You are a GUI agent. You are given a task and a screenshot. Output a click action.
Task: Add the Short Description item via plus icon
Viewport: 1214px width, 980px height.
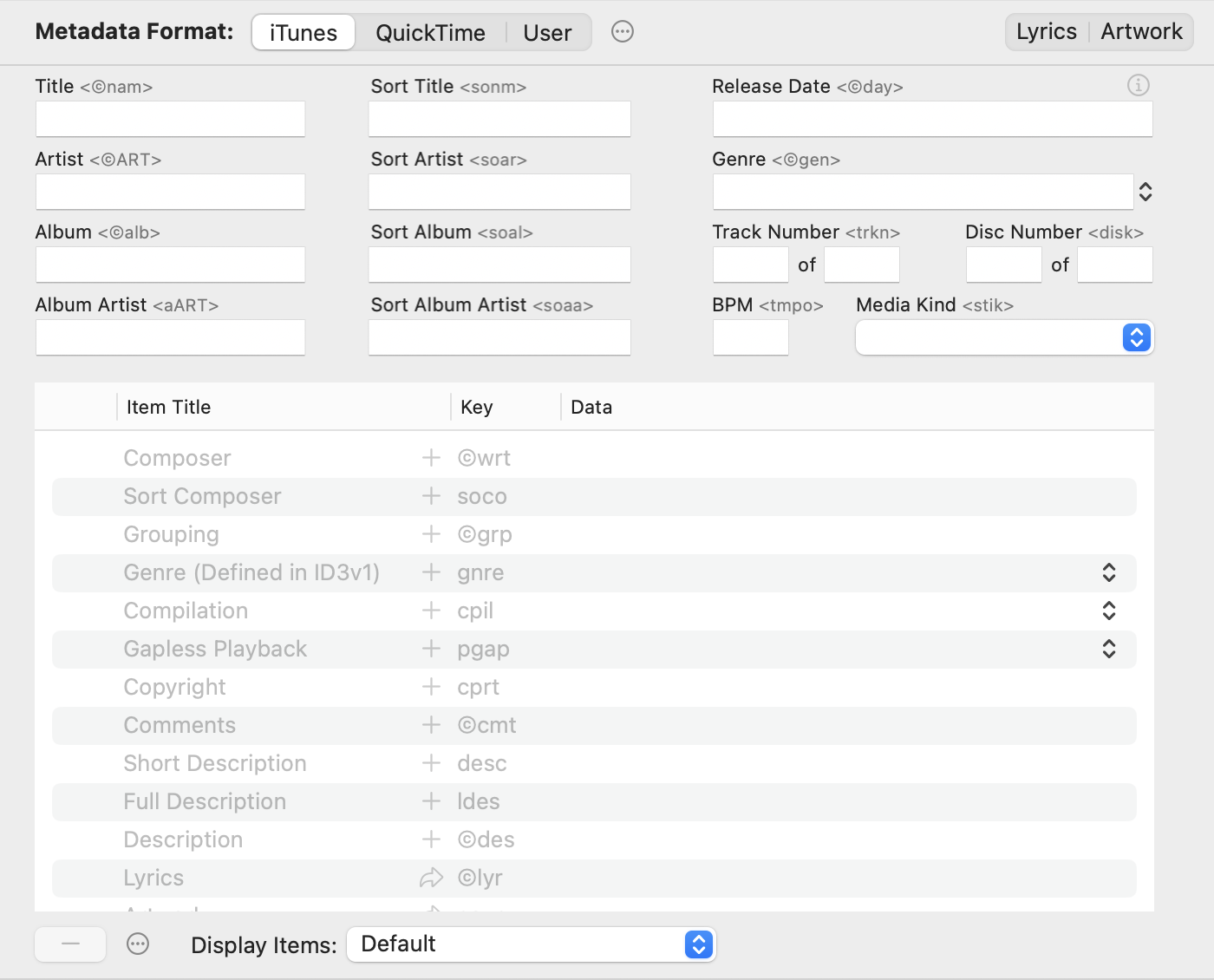pyautogui.click(x=431, y=763)
